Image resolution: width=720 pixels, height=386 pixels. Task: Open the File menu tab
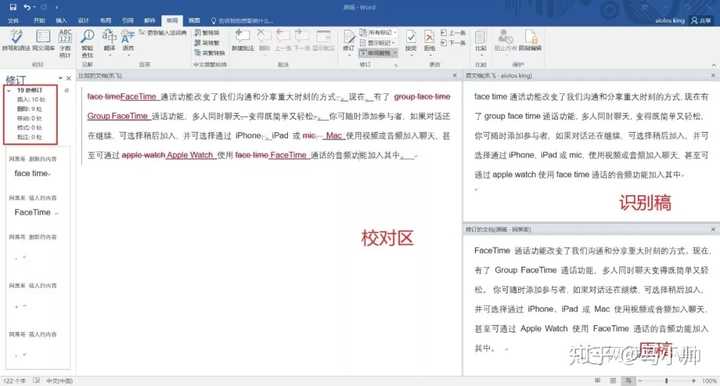pyautogui.click(x=13, y=21)
